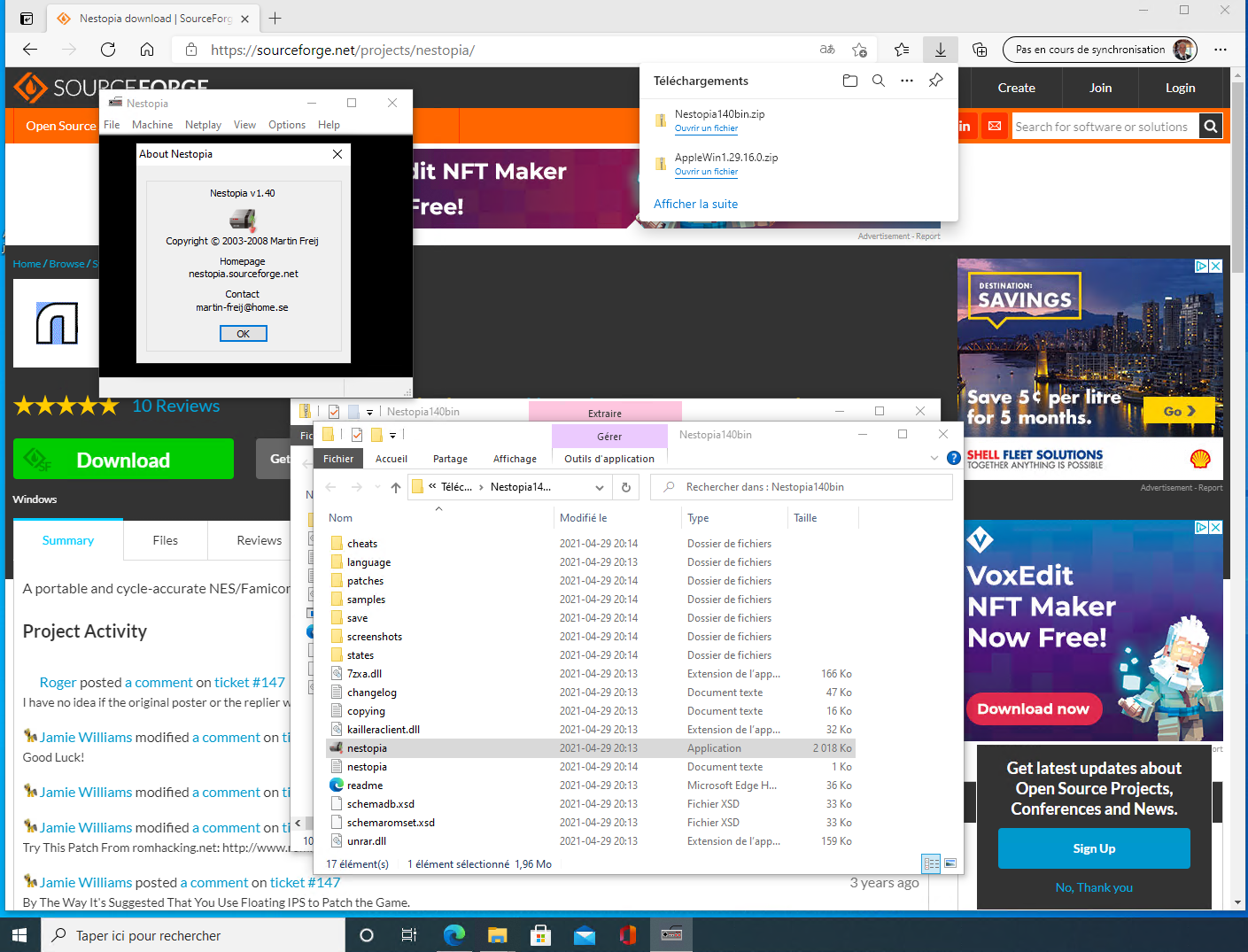Open the Nestopia Machine menu
This screenshot has width=1248, height=952.
pyautogui.click(x=152, y=125)
